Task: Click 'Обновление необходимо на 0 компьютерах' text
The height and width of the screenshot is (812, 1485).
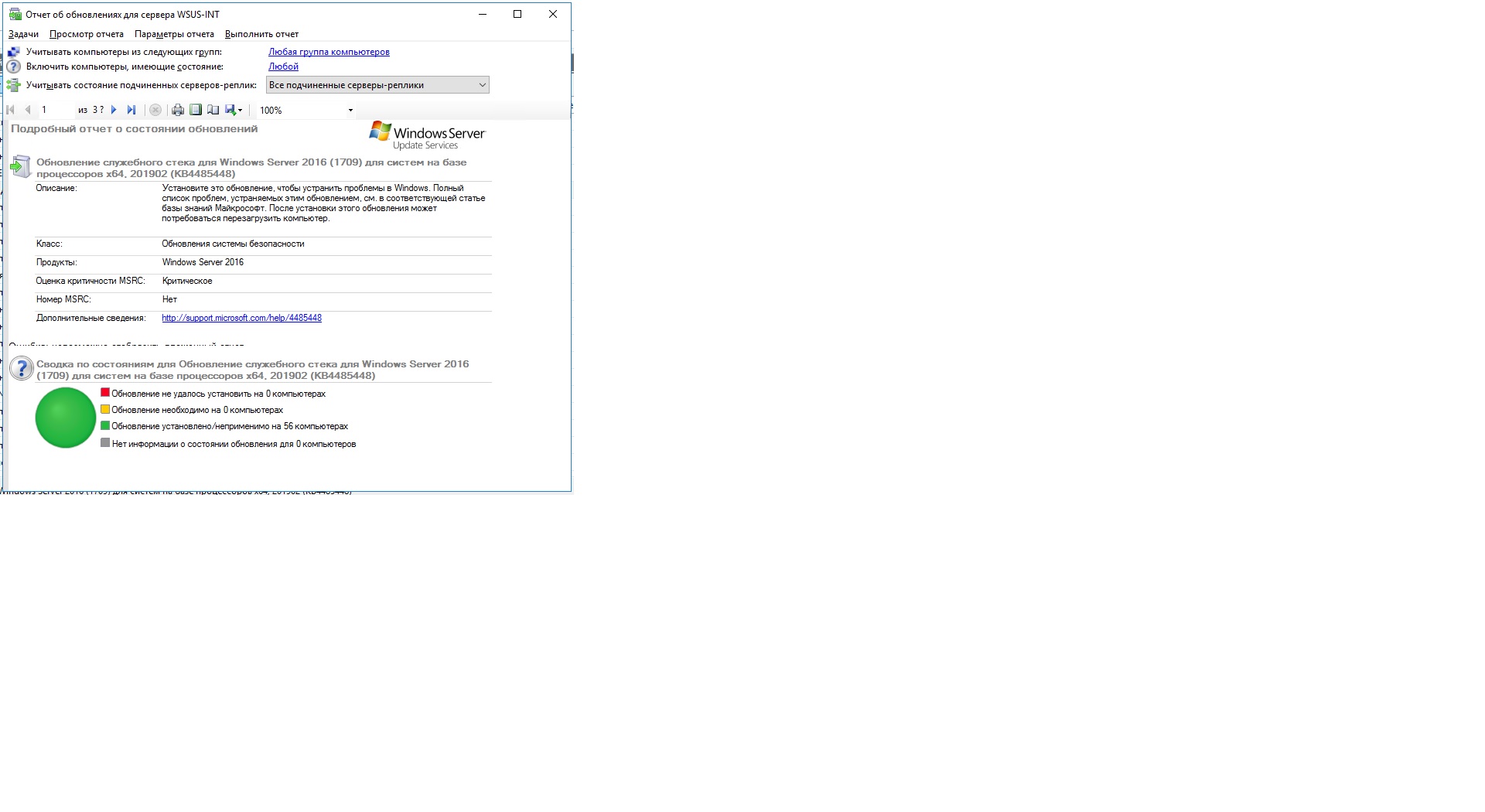Action: click(x=197, y=410)
